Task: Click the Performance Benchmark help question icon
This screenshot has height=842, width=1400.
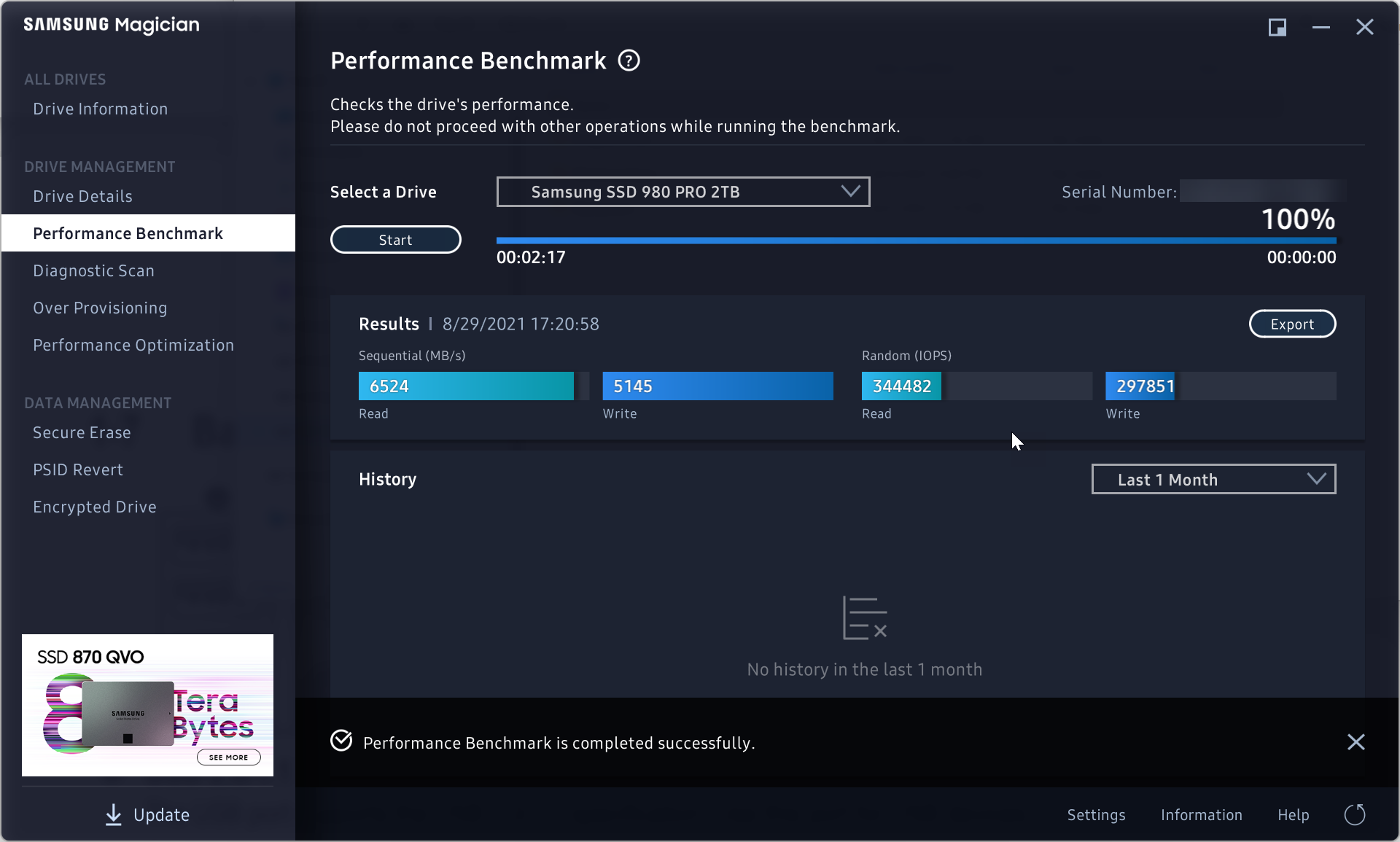Action: pyautogui.click(x=629, y=61)
